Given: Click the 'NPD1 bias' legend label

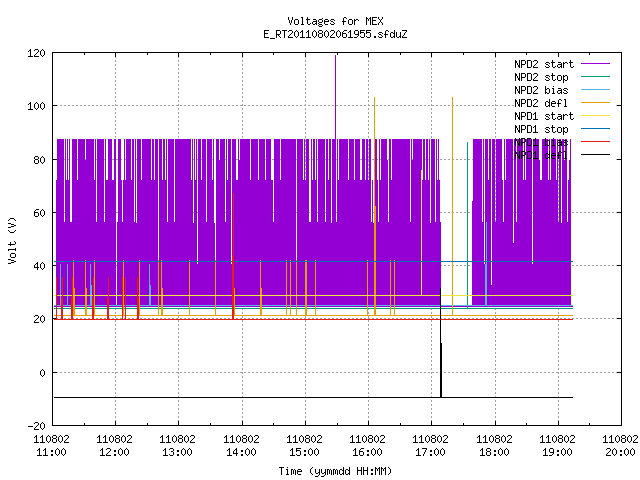Looking at the screenshot, I should point(541,142).
